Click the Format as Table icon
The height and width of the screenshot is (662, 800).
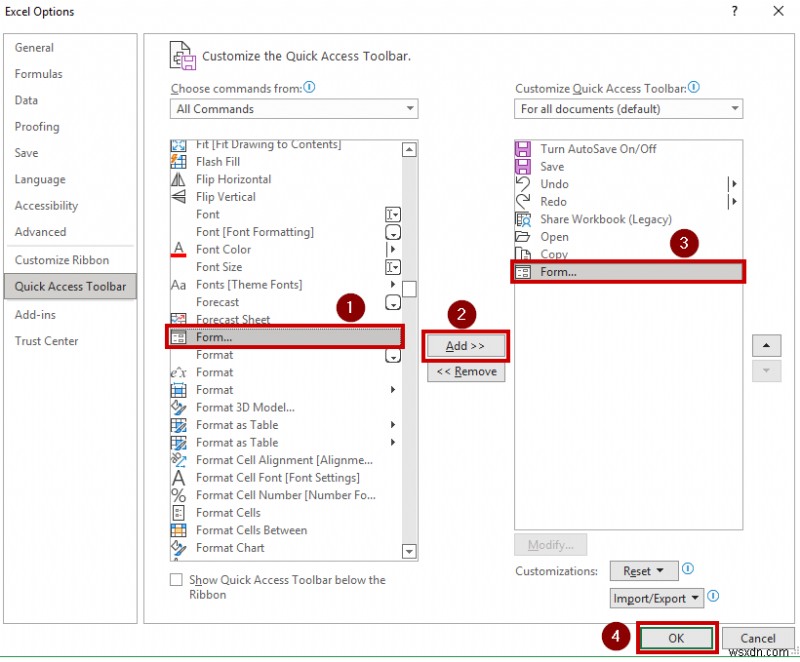(181, 425)
